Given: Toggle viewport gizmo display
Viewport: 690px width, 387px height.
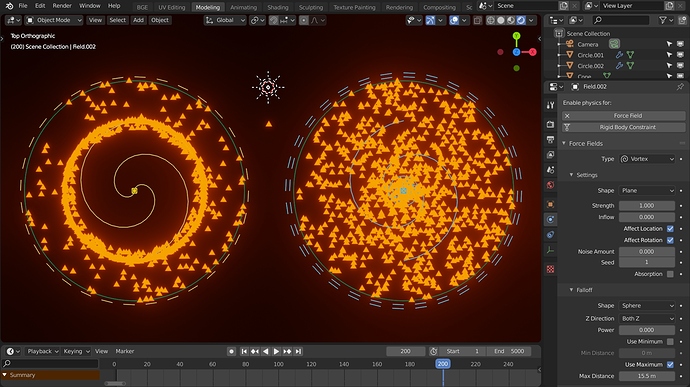Looking at the screenshot, I should tap(430, 20).
